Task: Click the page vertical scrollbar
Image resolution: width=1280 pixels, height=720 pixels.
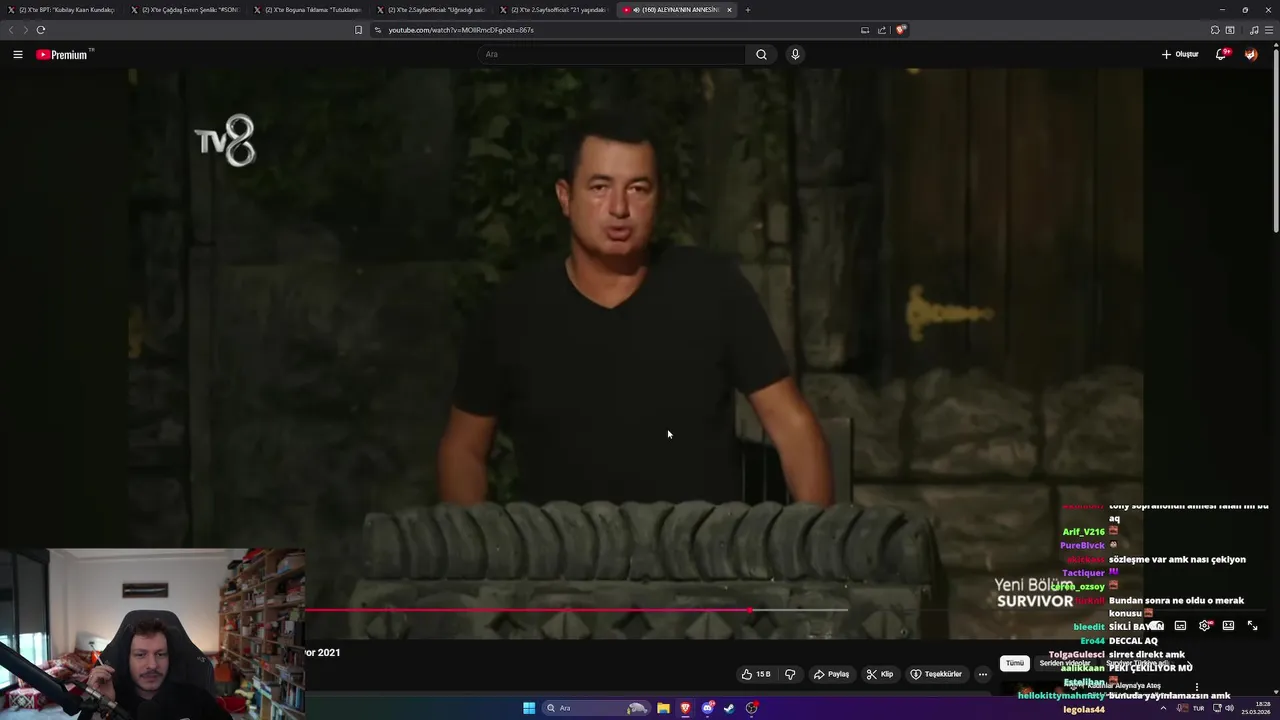Action: (x=1276, y=140)
